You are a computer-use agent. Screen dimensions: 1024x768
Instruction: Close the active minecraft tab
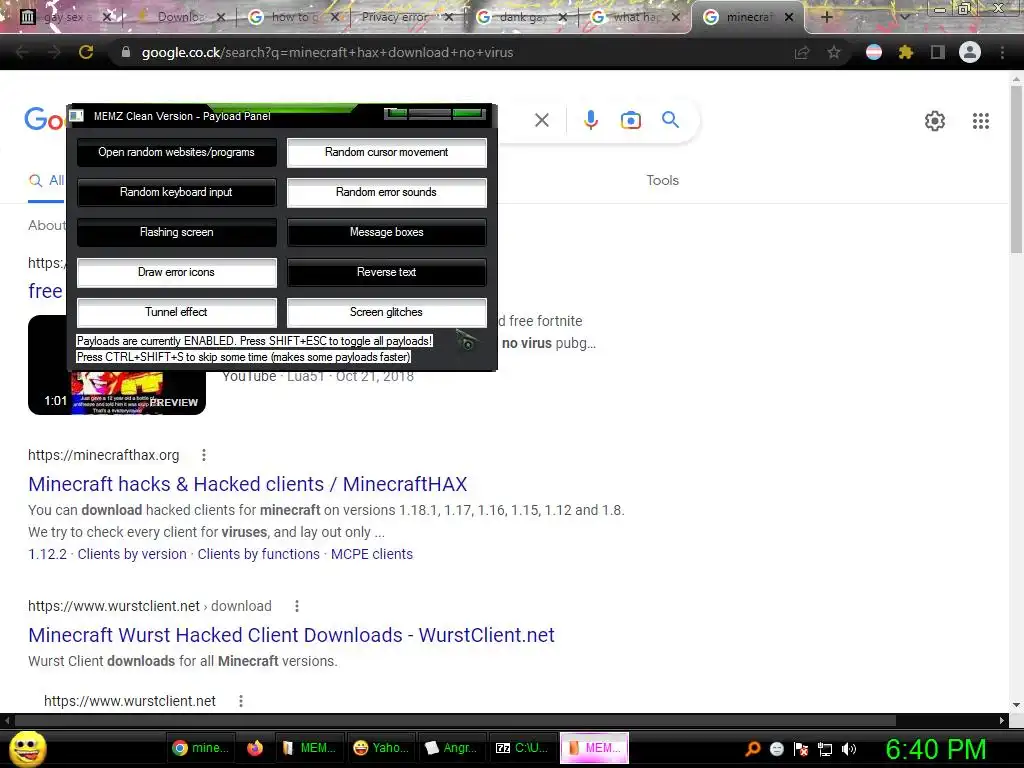pyautogui.click(x=789, y=17)
